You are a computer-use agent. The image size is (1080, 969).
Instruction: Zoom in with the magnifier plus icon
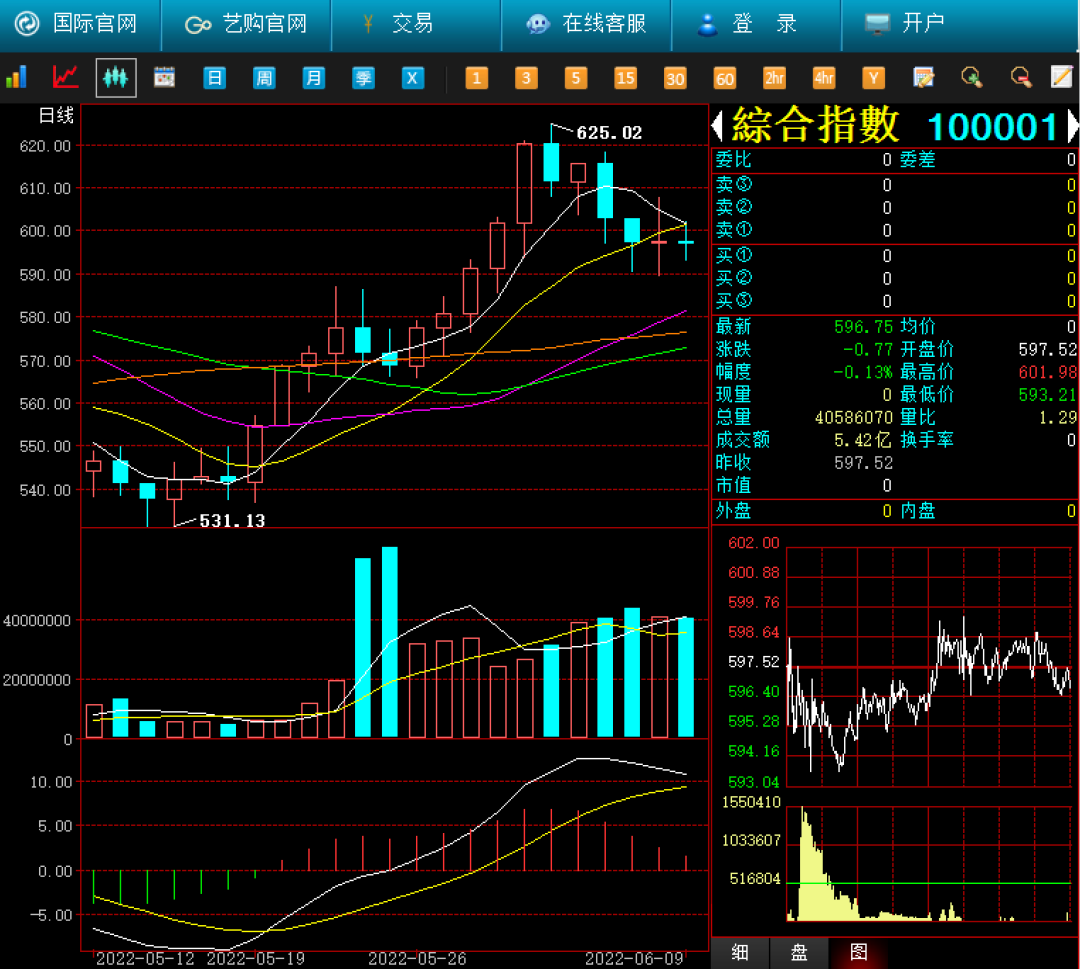click(x=972, y=77)
